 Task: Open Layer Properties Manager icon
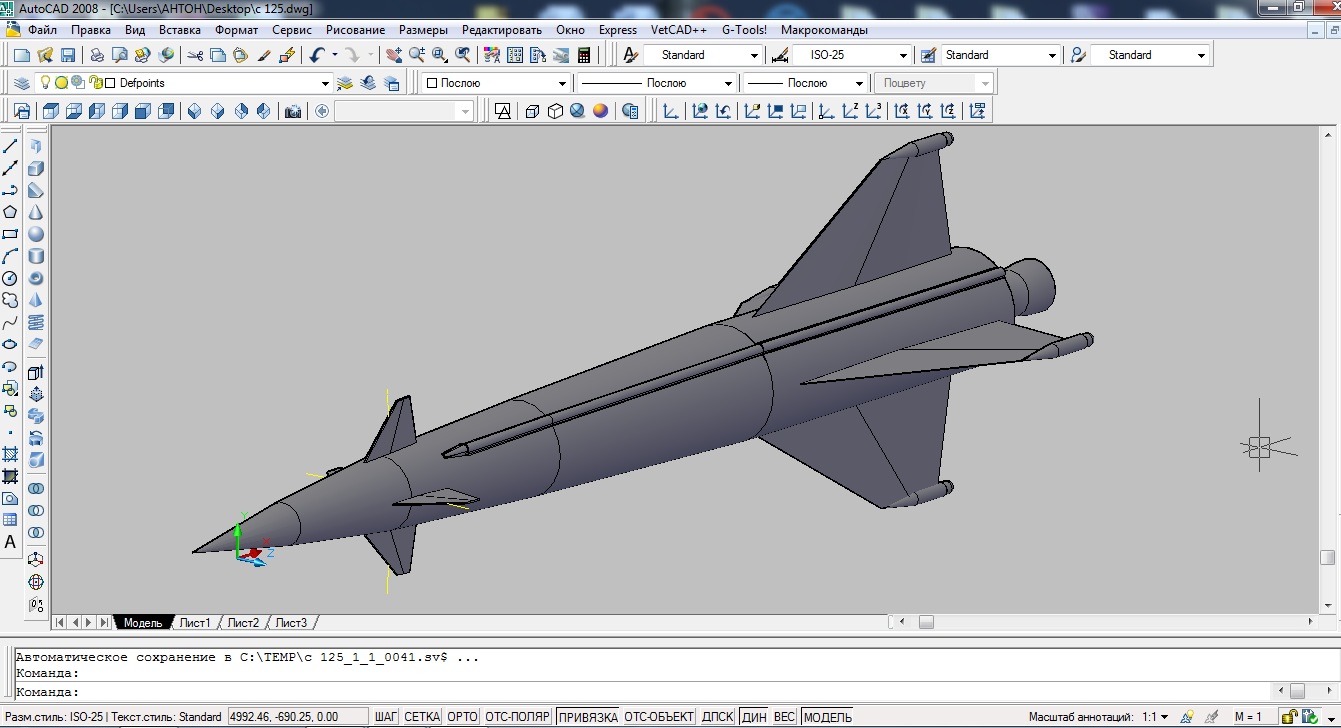point(22,83)
